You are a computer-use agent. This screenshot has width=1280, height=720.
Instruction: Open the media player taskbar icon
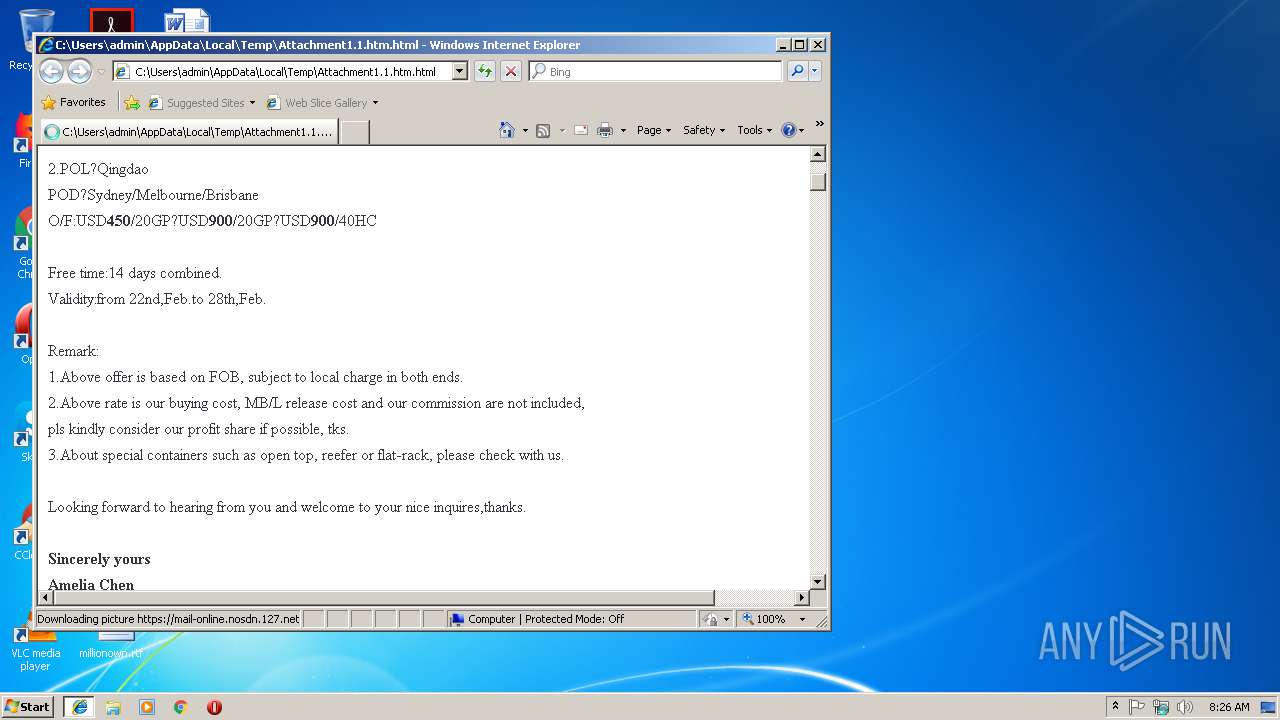coord(147,707)
